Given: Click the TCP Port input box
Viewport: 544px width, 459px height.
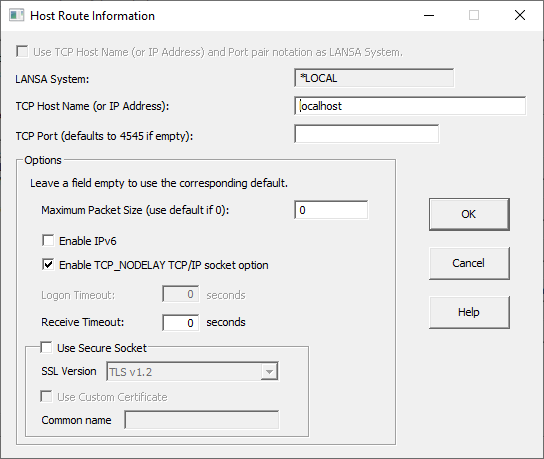Looking at the screenshot, I should (x=367, y=134).
